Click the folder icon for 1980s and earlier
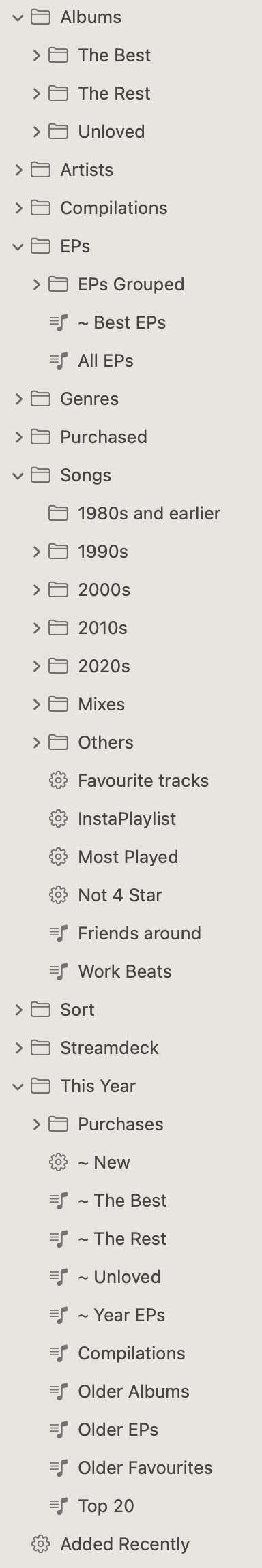This screenshot has height=1568, width=262. click(59, 513)
